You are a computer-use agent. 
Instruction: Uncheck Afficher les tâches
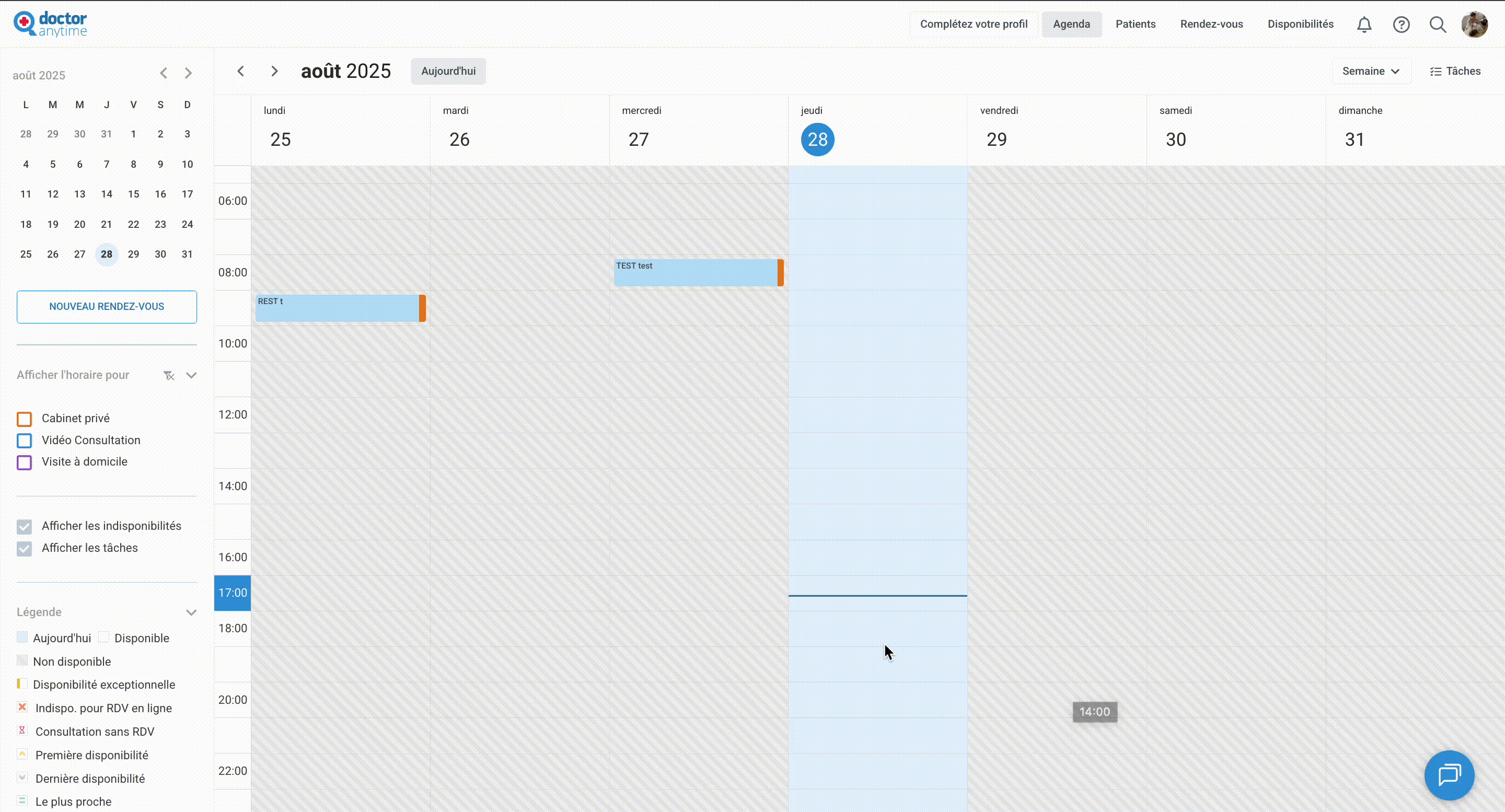tap(25, 549)
